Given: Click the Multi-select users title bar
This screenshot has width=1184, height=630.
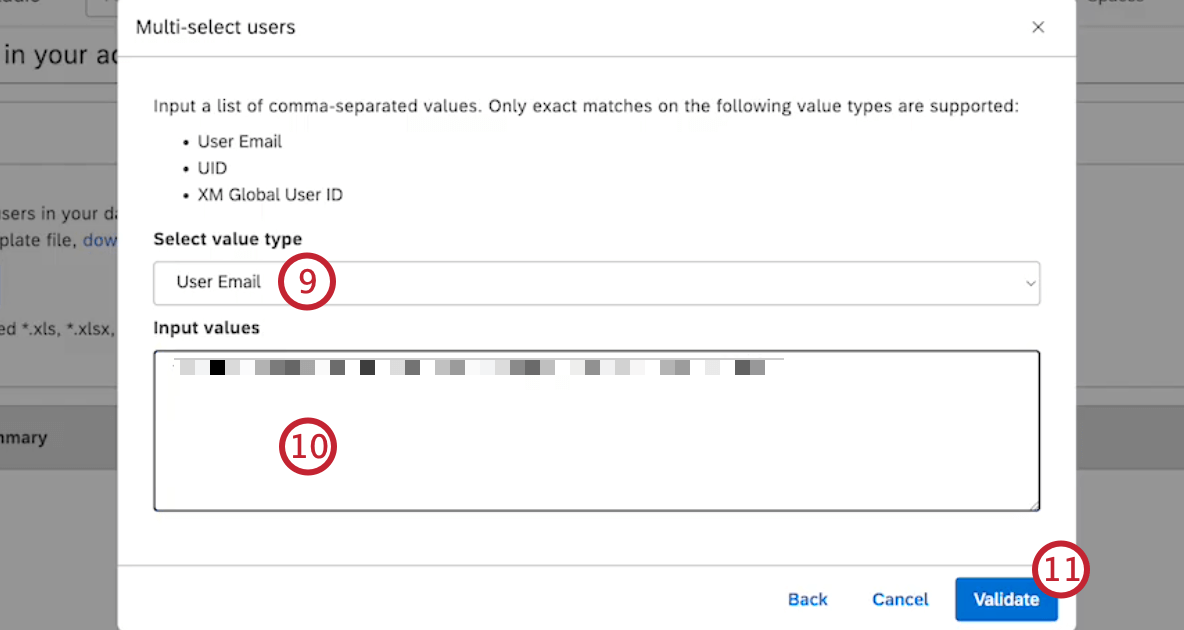Looking at the screenshot, I should point(215,27).
